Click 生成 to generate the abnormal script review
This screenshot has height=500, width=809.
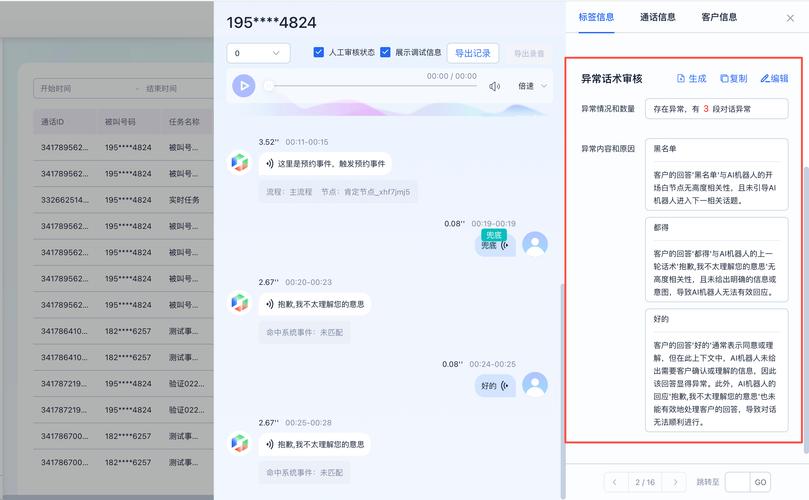691,78
